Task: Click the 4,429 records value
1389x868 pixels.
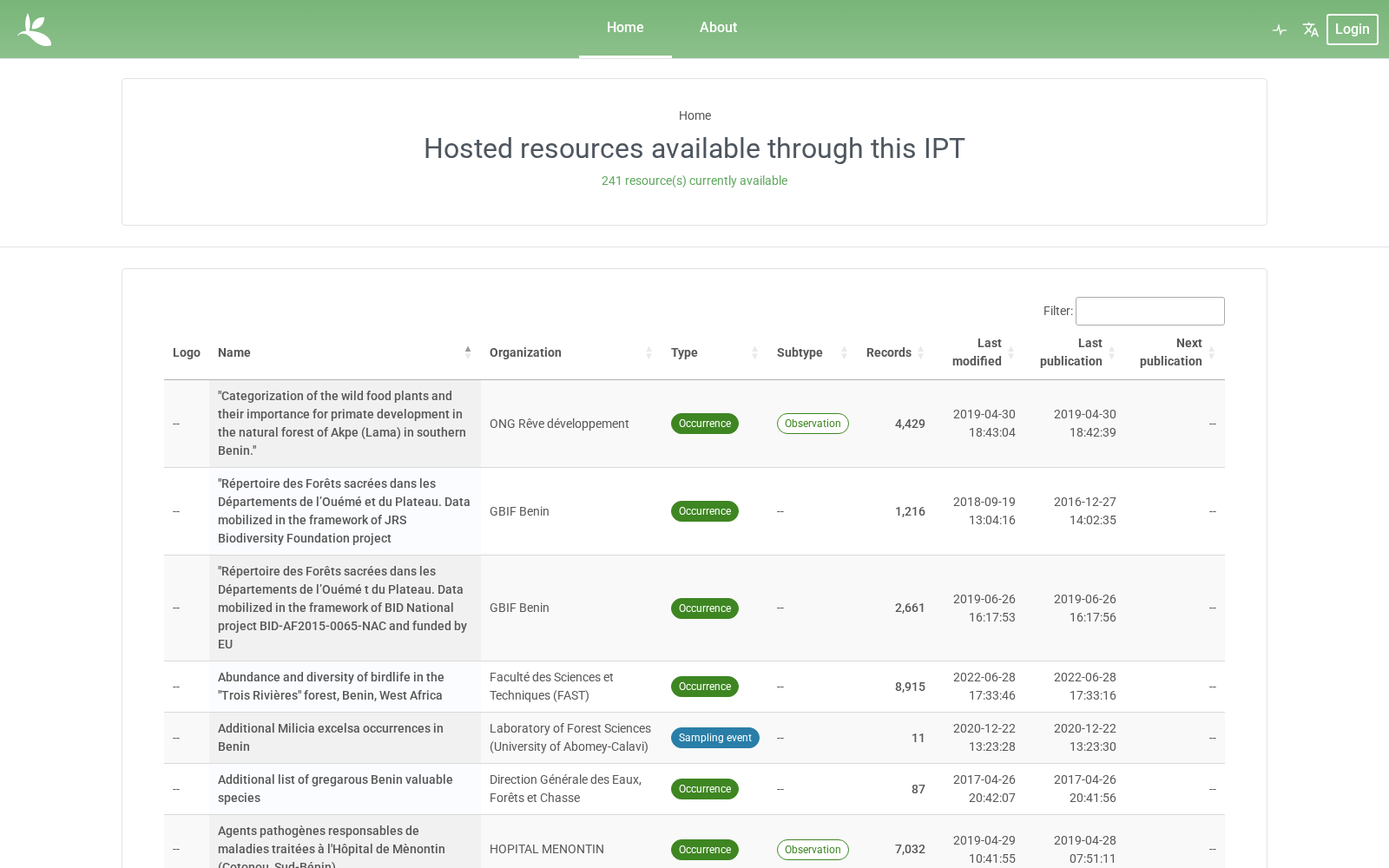Action: pos(910,424)
